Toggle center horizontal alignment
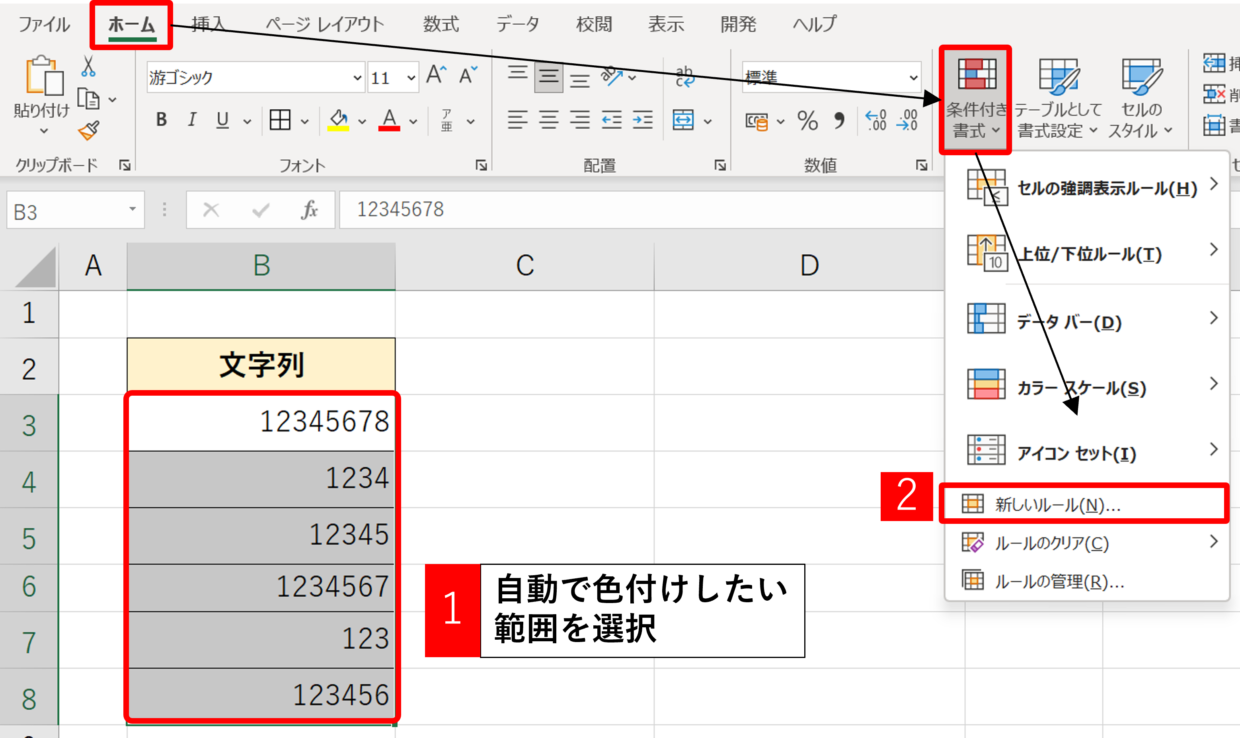This screenshot has height=738, width=1240. click(x=548, y=121)
